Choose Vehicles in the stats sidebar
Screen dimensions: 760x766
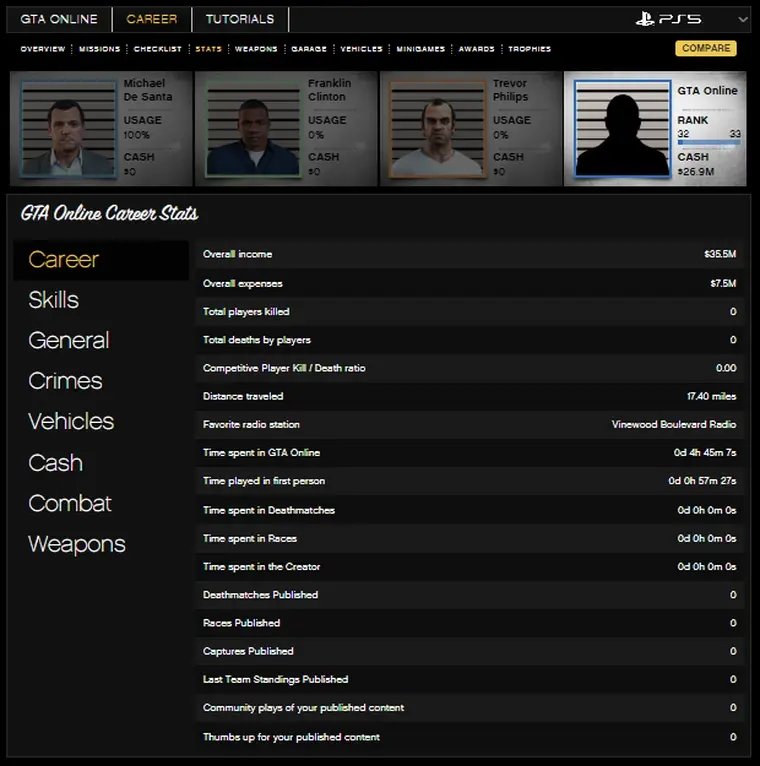(x=71, y=422)
